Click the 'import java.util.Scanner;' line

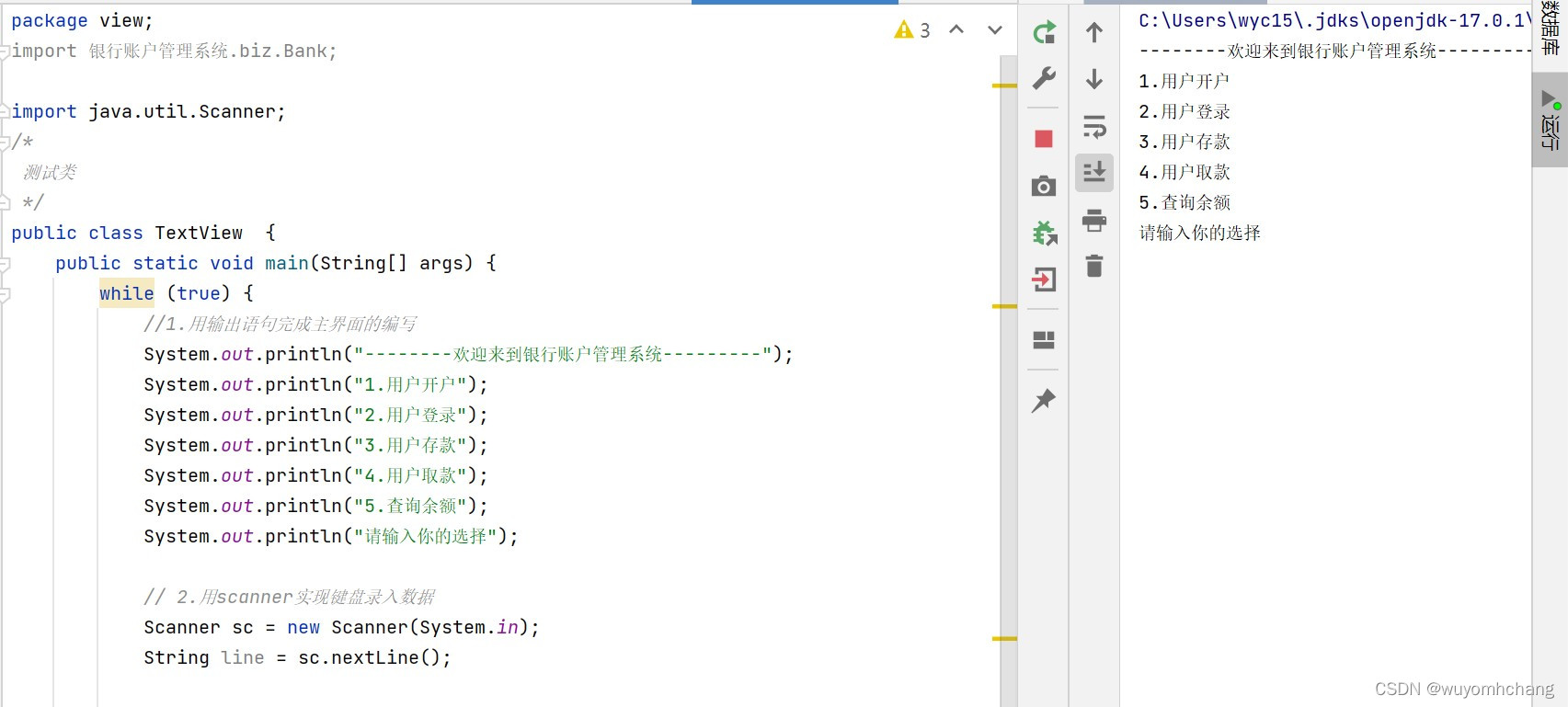[148, 111]
